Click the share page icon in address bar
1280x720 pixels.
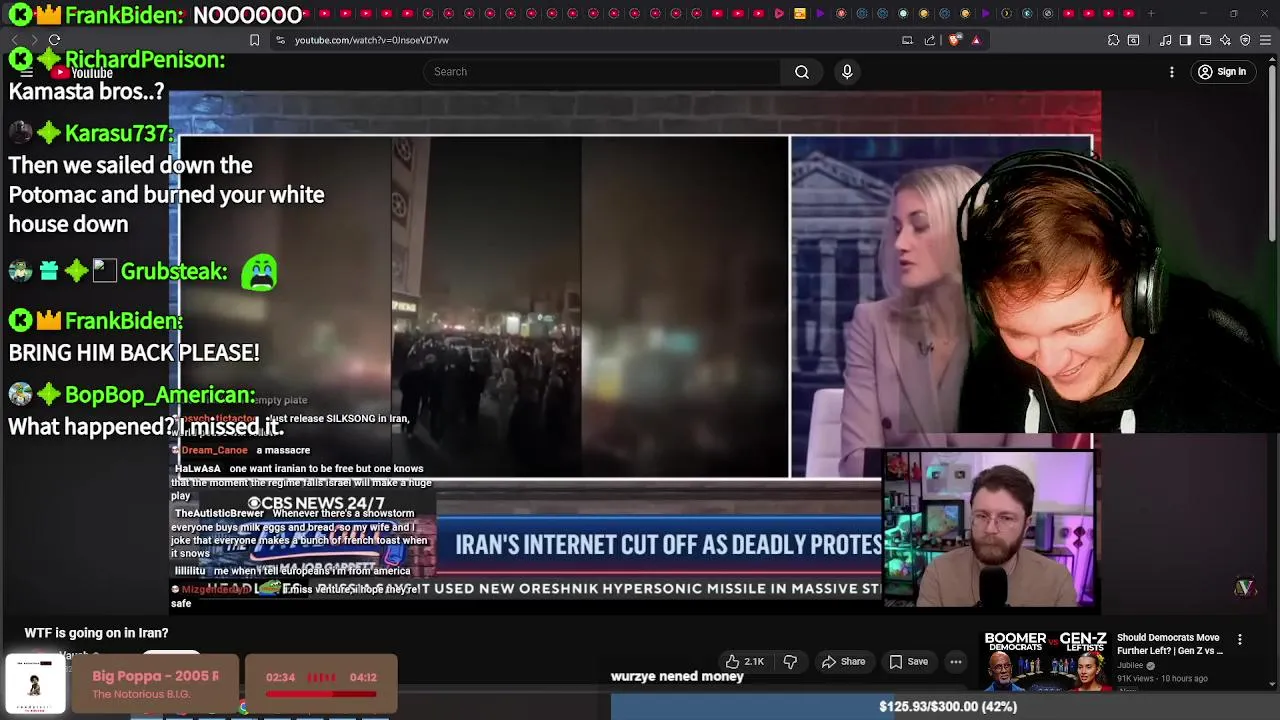coord(930,40)
